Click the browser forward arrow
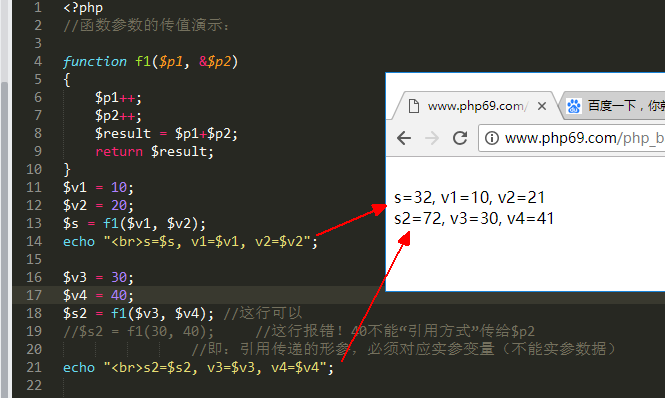This screenshot has width=665, height=398. tap(432, 138)
